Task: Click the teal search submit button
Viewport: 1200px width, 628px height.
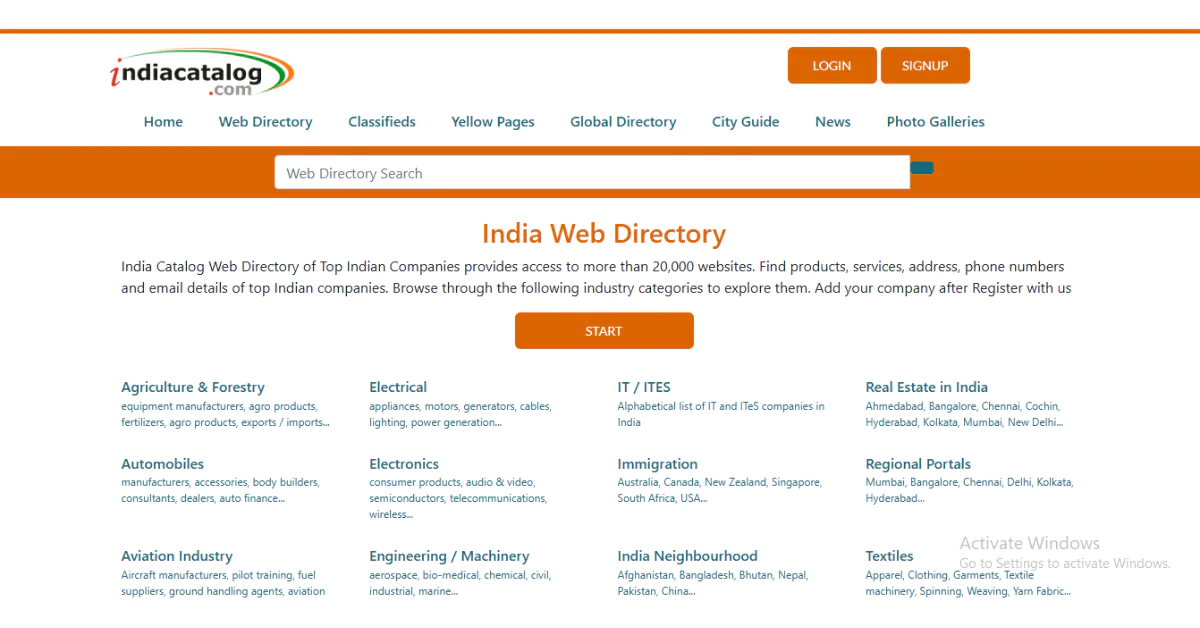Action: tap(921, 167)
